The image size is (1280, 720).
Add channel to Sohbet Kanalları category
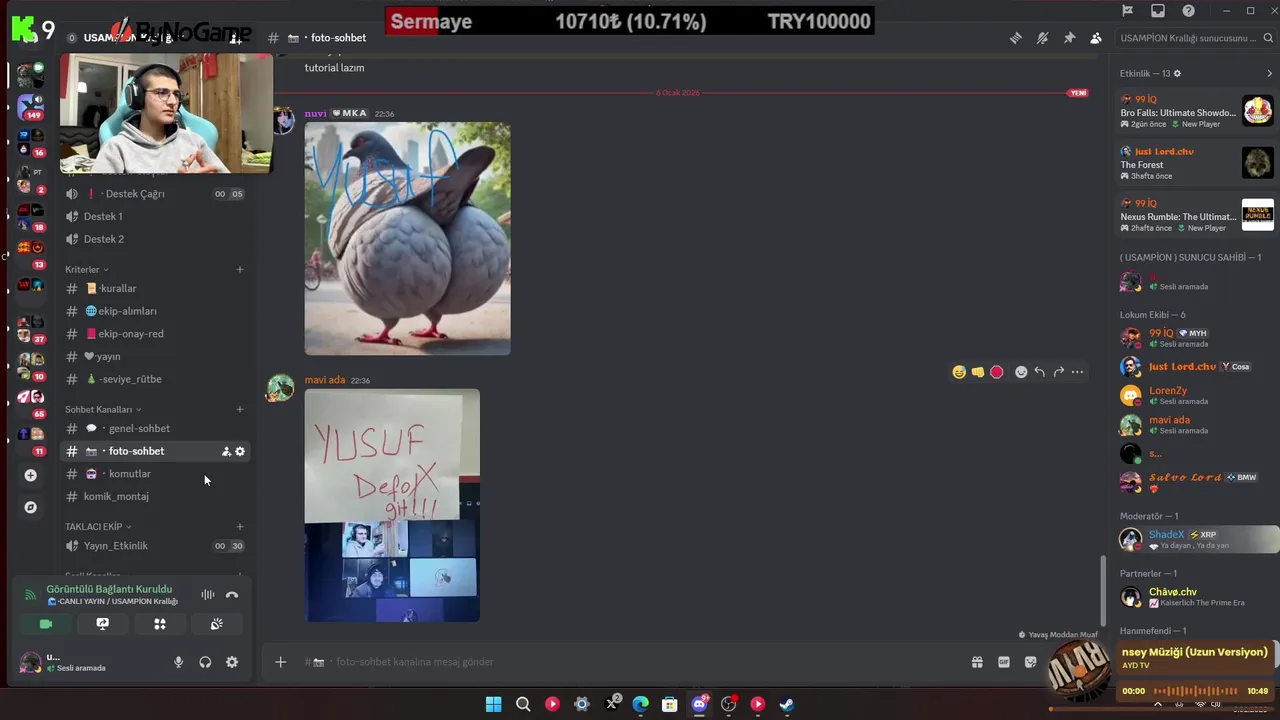(x=240, y=409)
